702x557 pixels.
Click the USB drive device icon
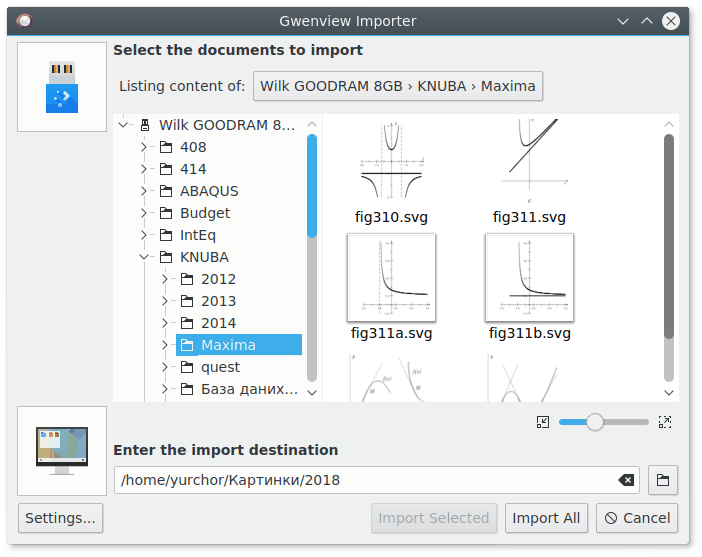(x=62, y=87)
